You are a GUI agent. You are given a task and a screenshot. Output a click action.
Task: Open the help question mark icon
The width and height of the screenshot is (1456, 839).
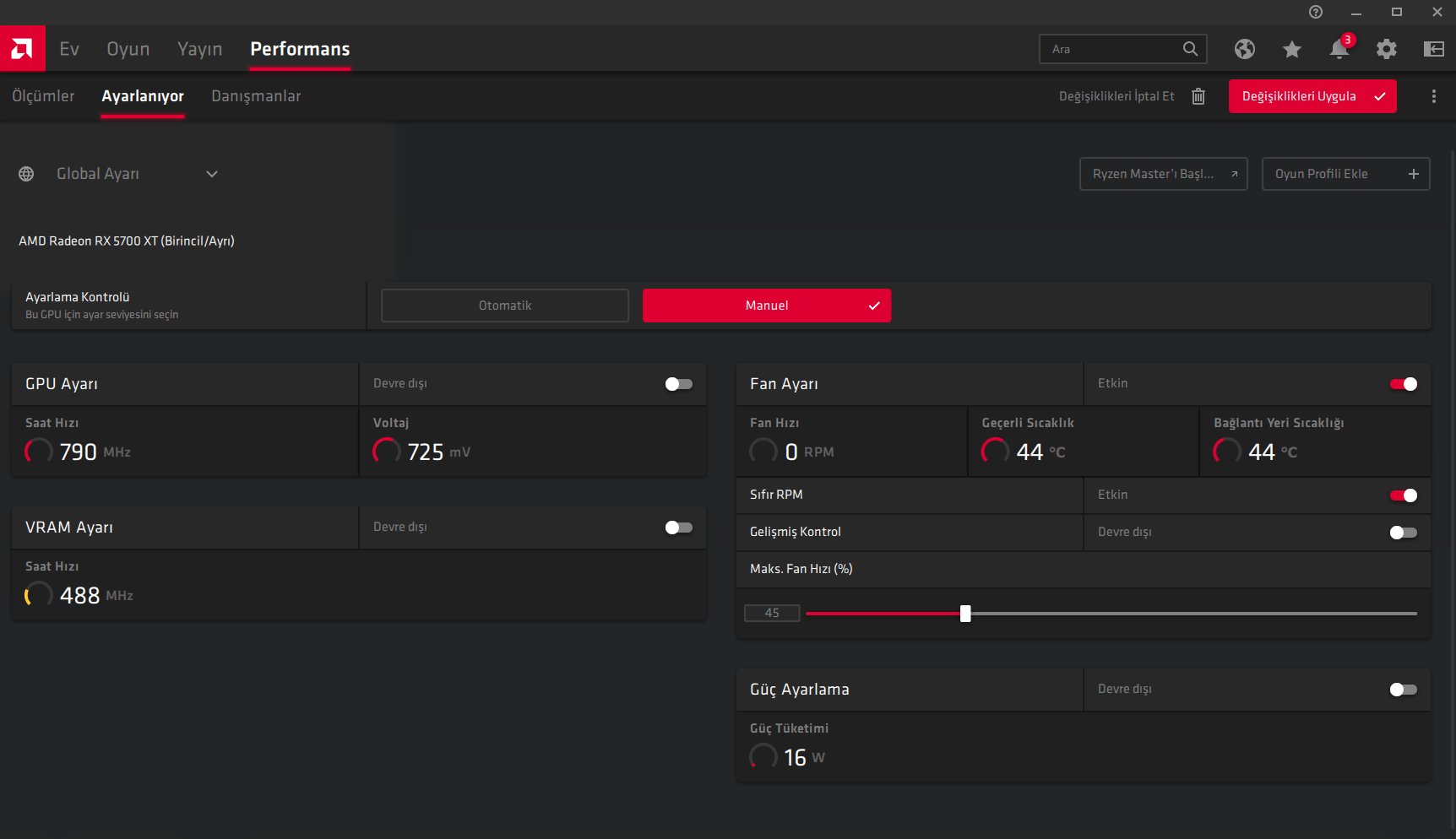point(1316,12)
